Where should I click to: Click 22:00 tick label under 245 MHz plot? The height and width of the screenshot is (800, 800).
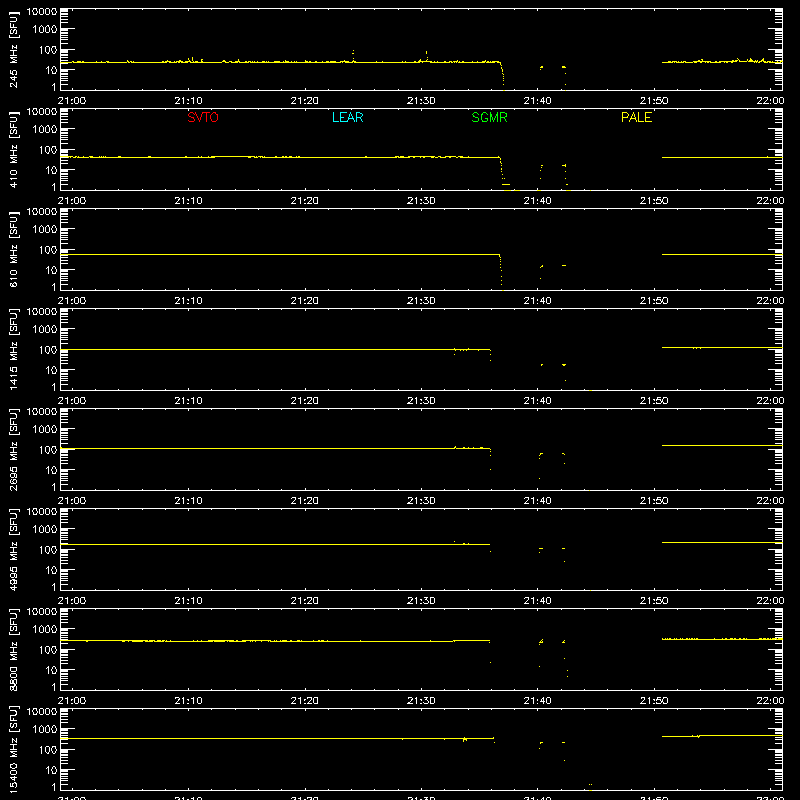[x=770, y=101]
